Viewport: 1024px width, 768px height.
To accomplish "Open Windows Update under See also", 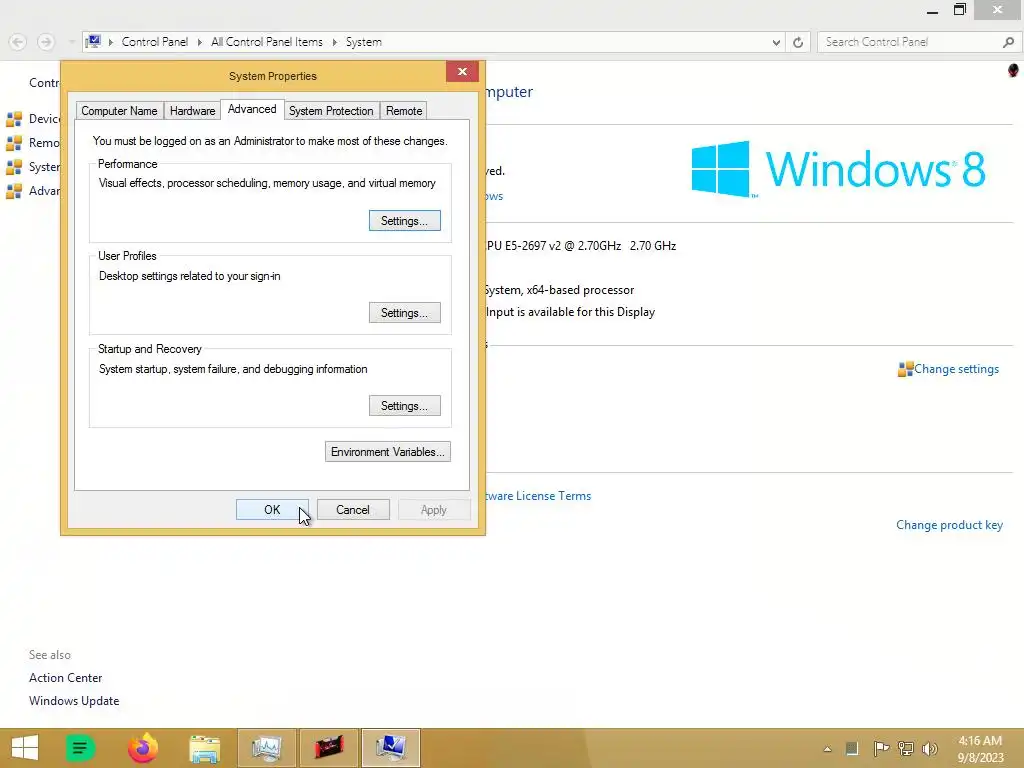I will pos(74,701).
